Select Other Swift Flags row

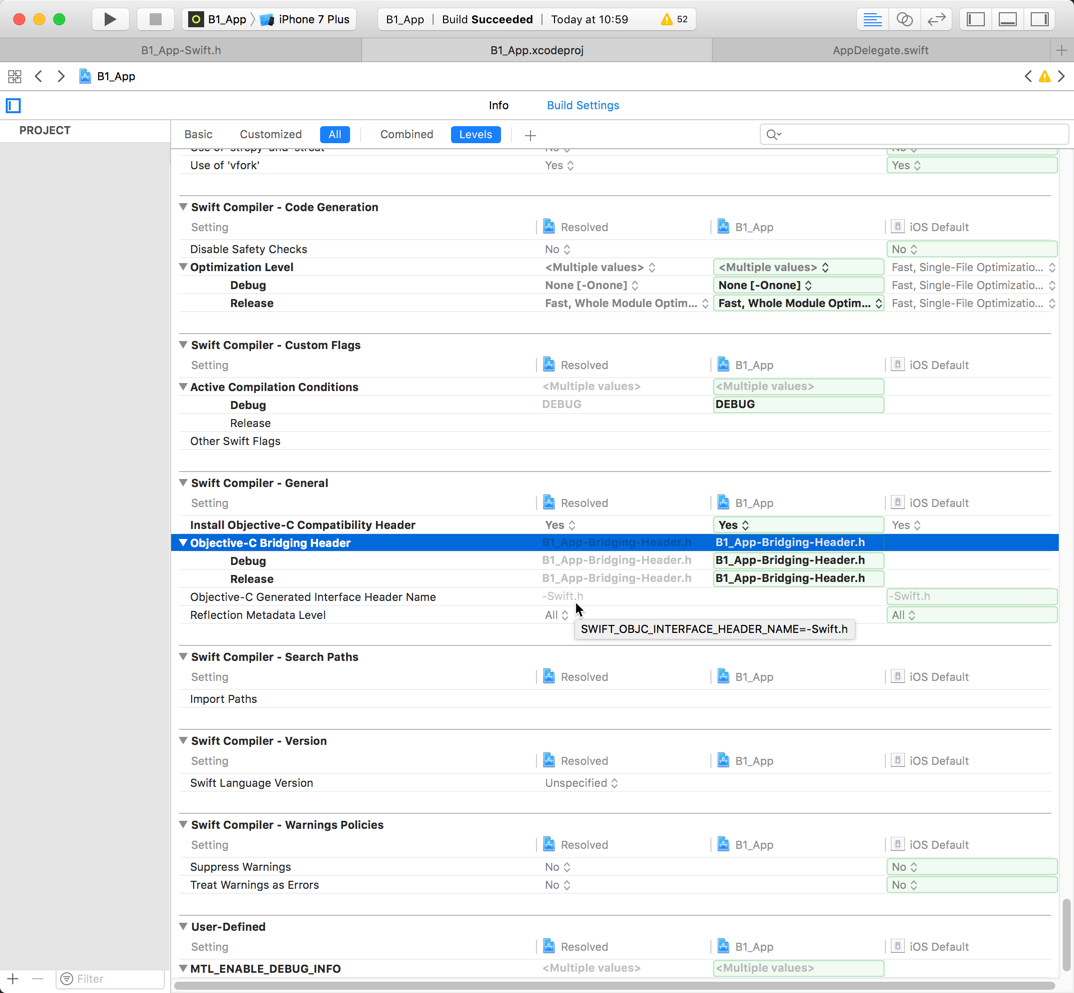614,441
